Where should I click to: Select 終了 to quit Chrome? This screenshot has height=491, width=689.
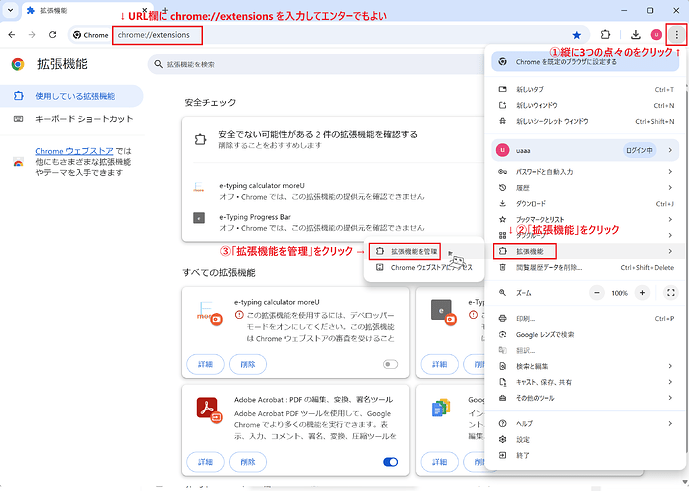click(585, 455)
